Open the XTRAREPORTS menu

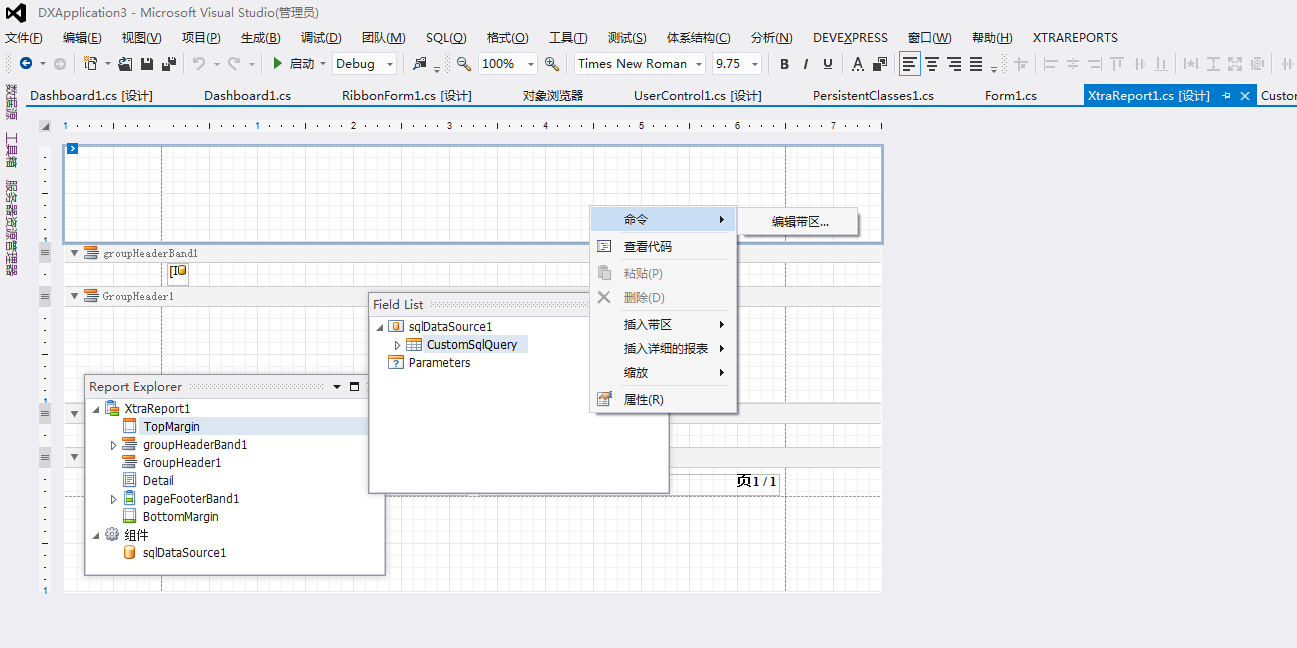(1075, 38)
